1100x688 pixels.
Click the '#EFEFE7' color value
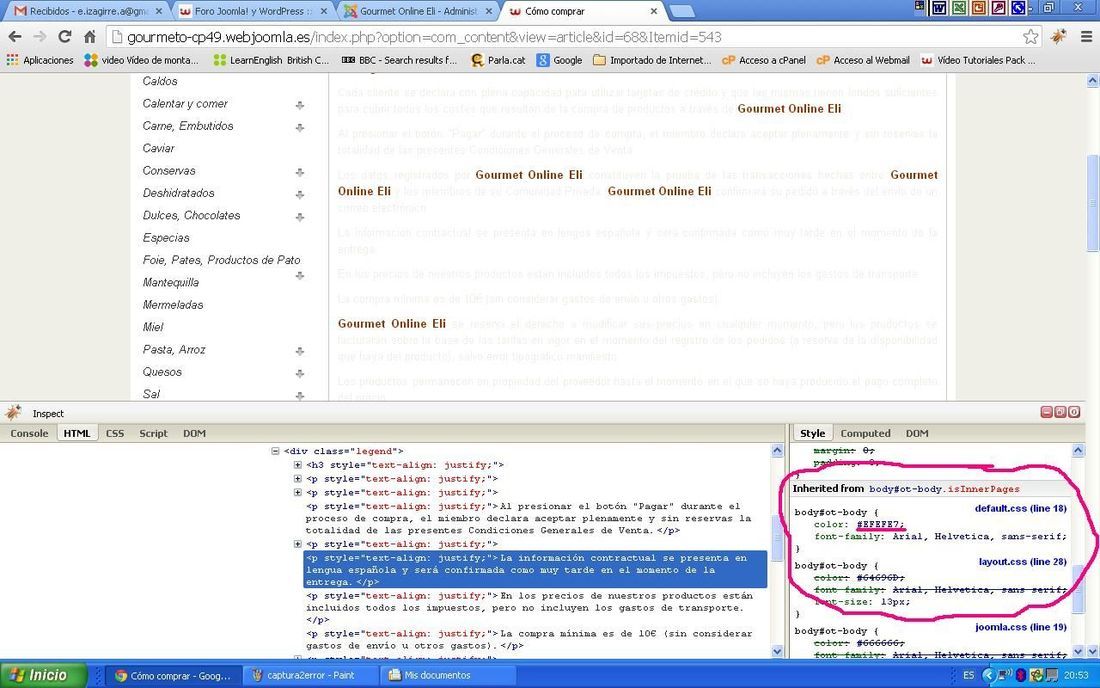pyautogui.click(x=880, y=525)
